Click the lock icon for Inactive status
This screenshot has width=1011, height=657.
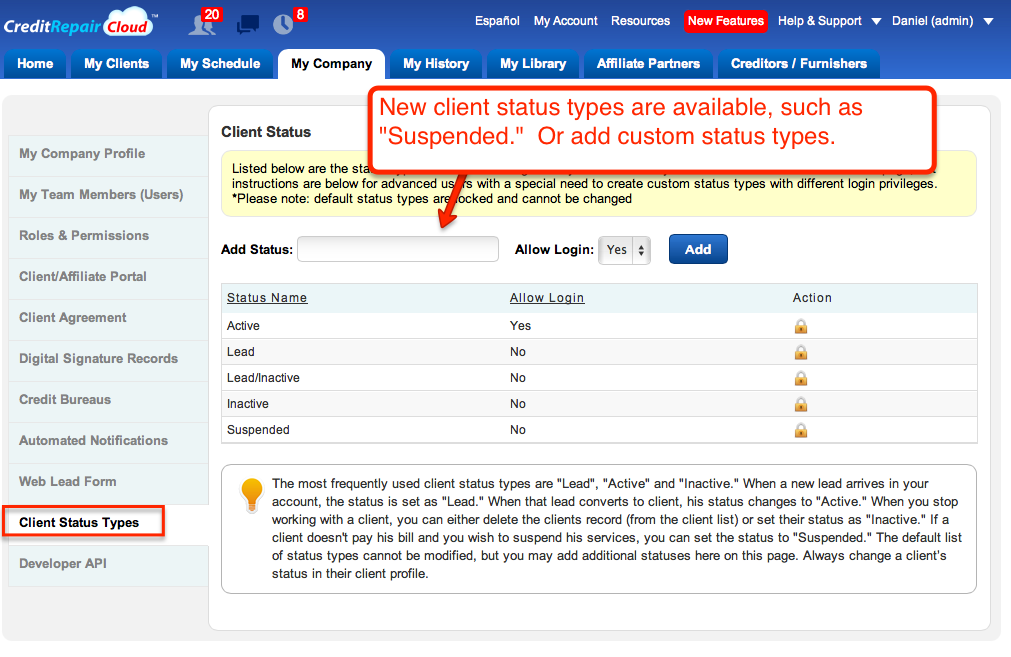[801, 404]
